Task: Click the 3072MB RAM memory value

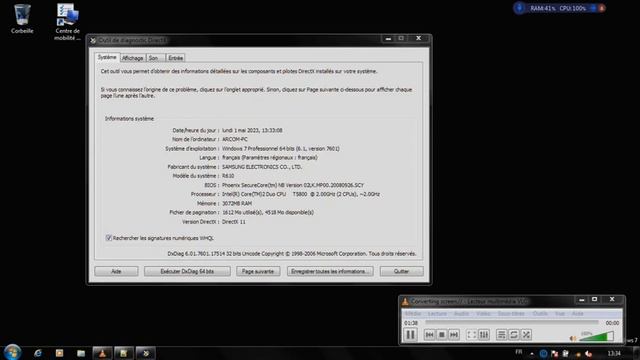Action: [x=237, y=203]
